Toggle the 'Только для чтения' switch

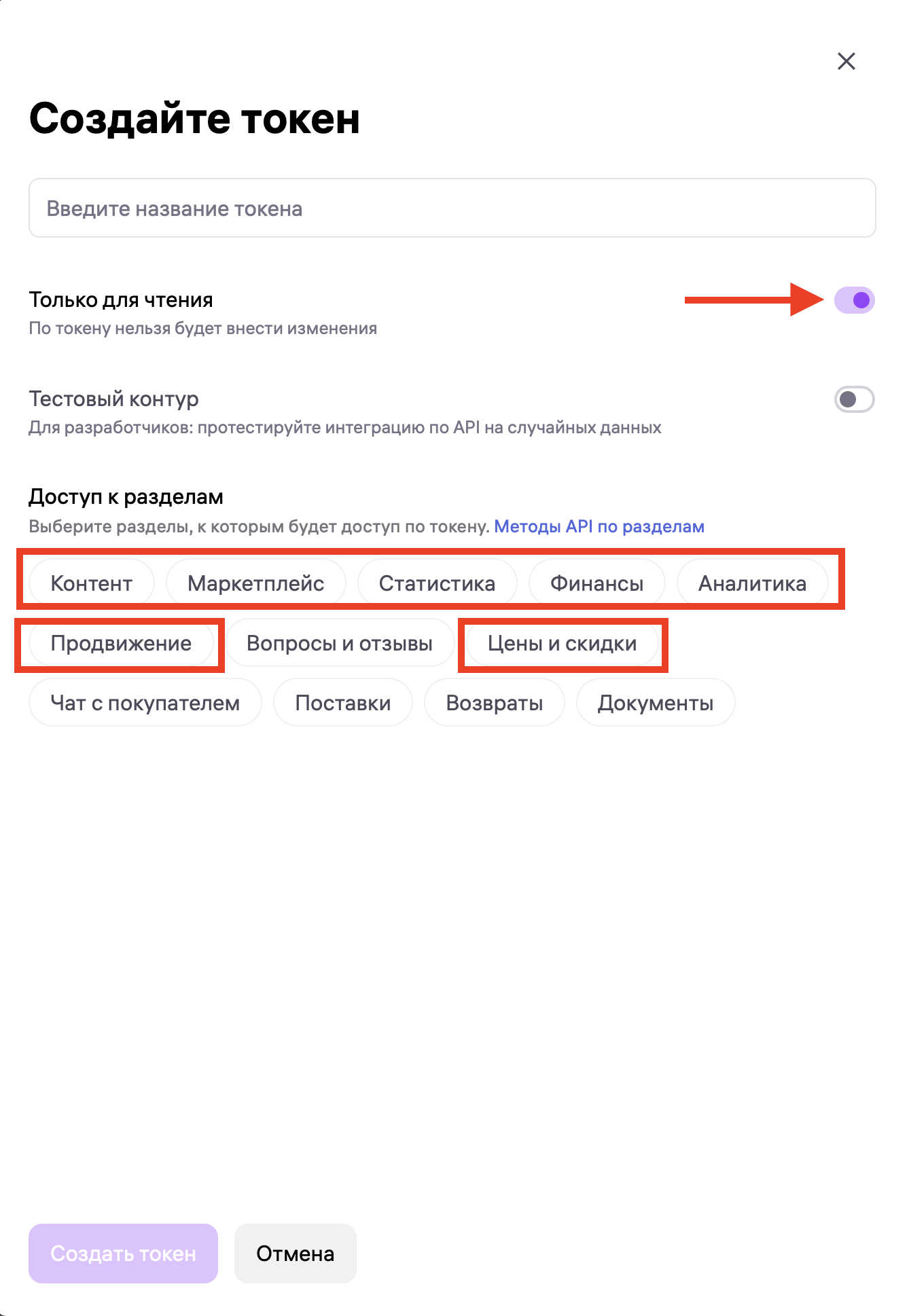point(854,300)
